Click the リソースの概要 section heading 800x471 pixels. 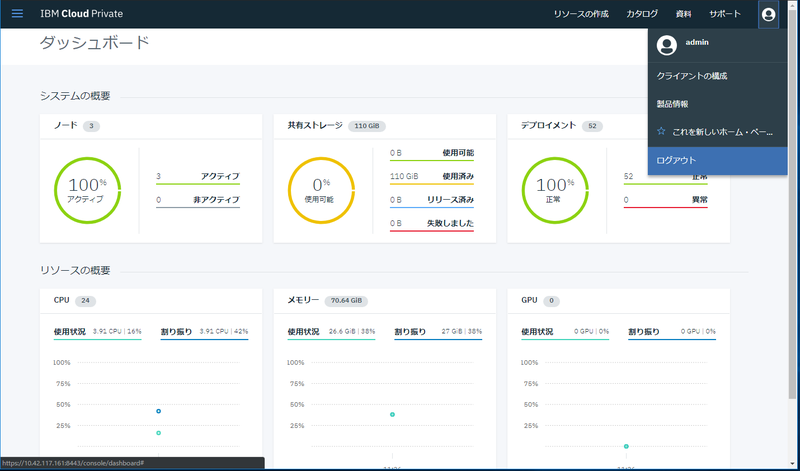click(75, 270)
